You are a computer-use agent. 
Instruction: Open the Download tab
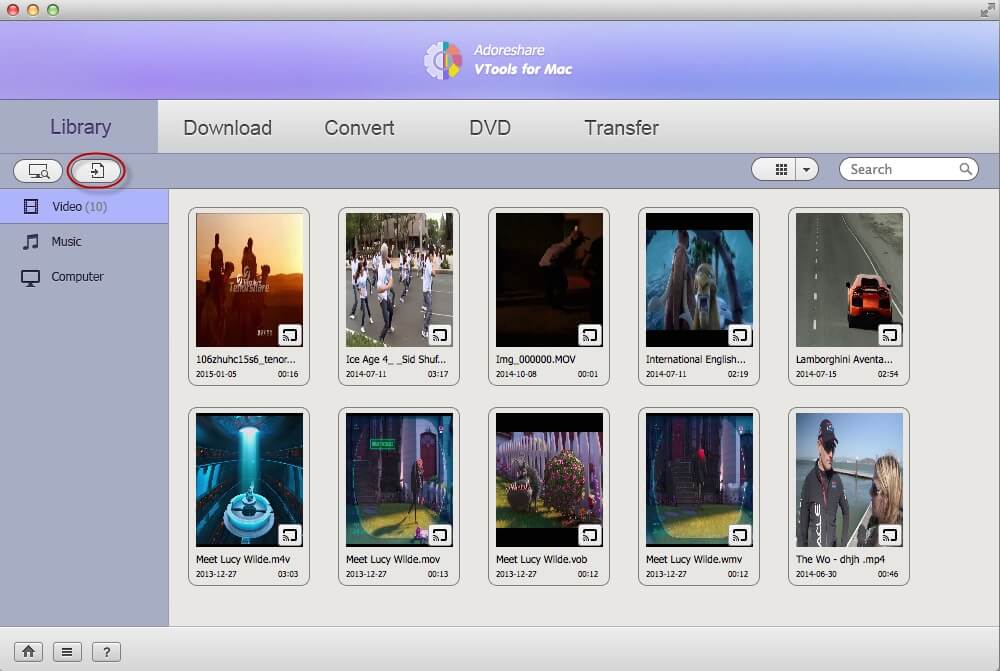click(x=227, y=128)
